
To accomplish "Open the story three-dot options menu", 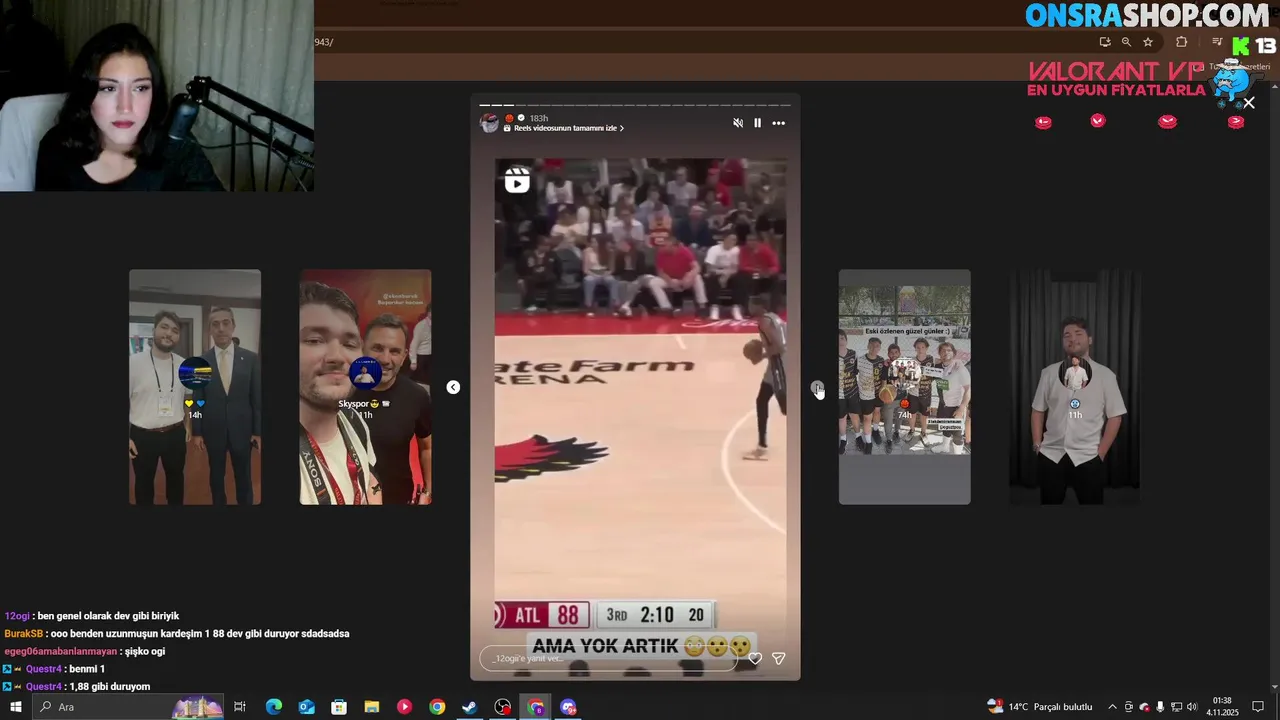I will point(778,123).
